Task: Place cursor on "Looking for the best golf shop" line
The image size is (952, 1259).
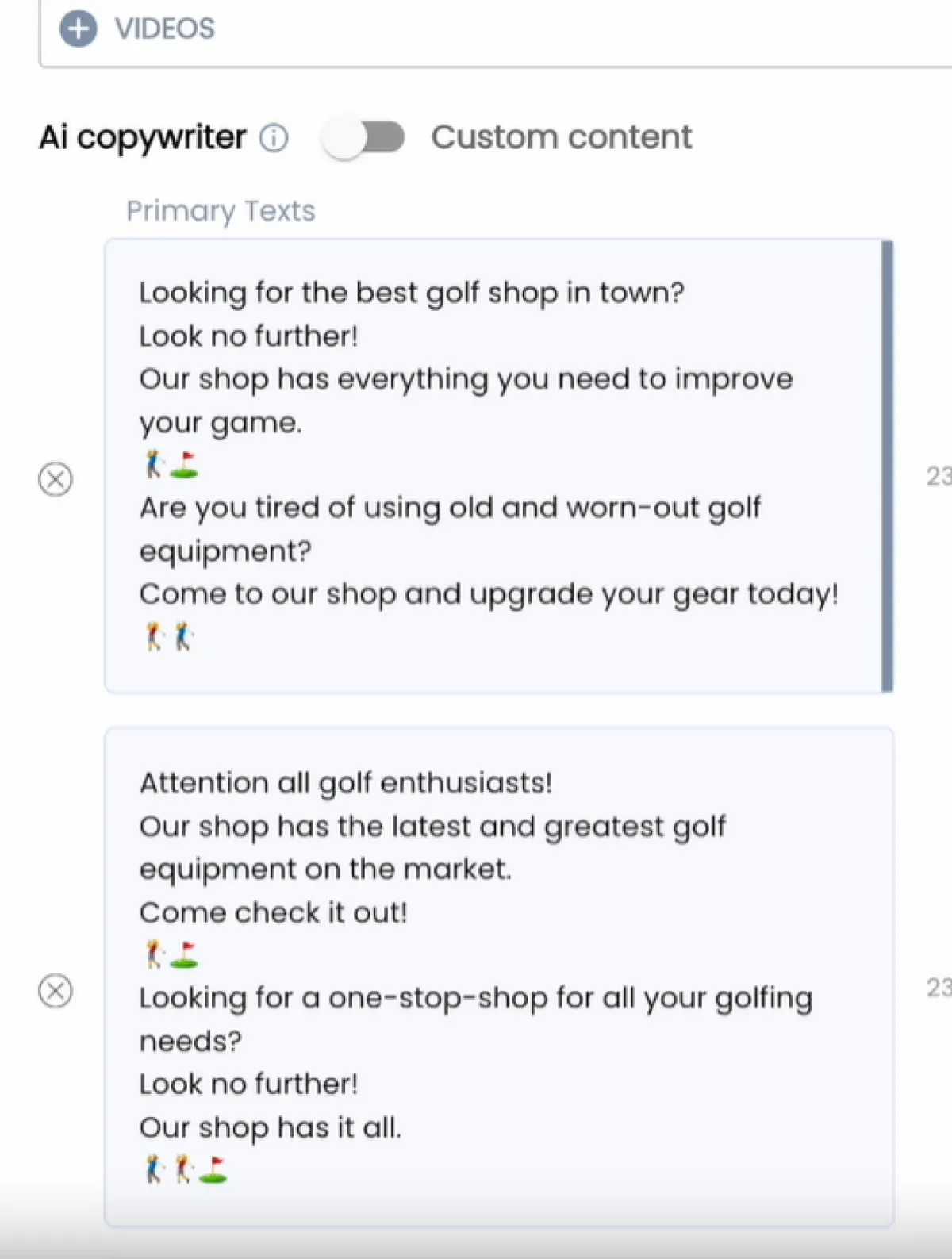Action: [x=411, y=293]
